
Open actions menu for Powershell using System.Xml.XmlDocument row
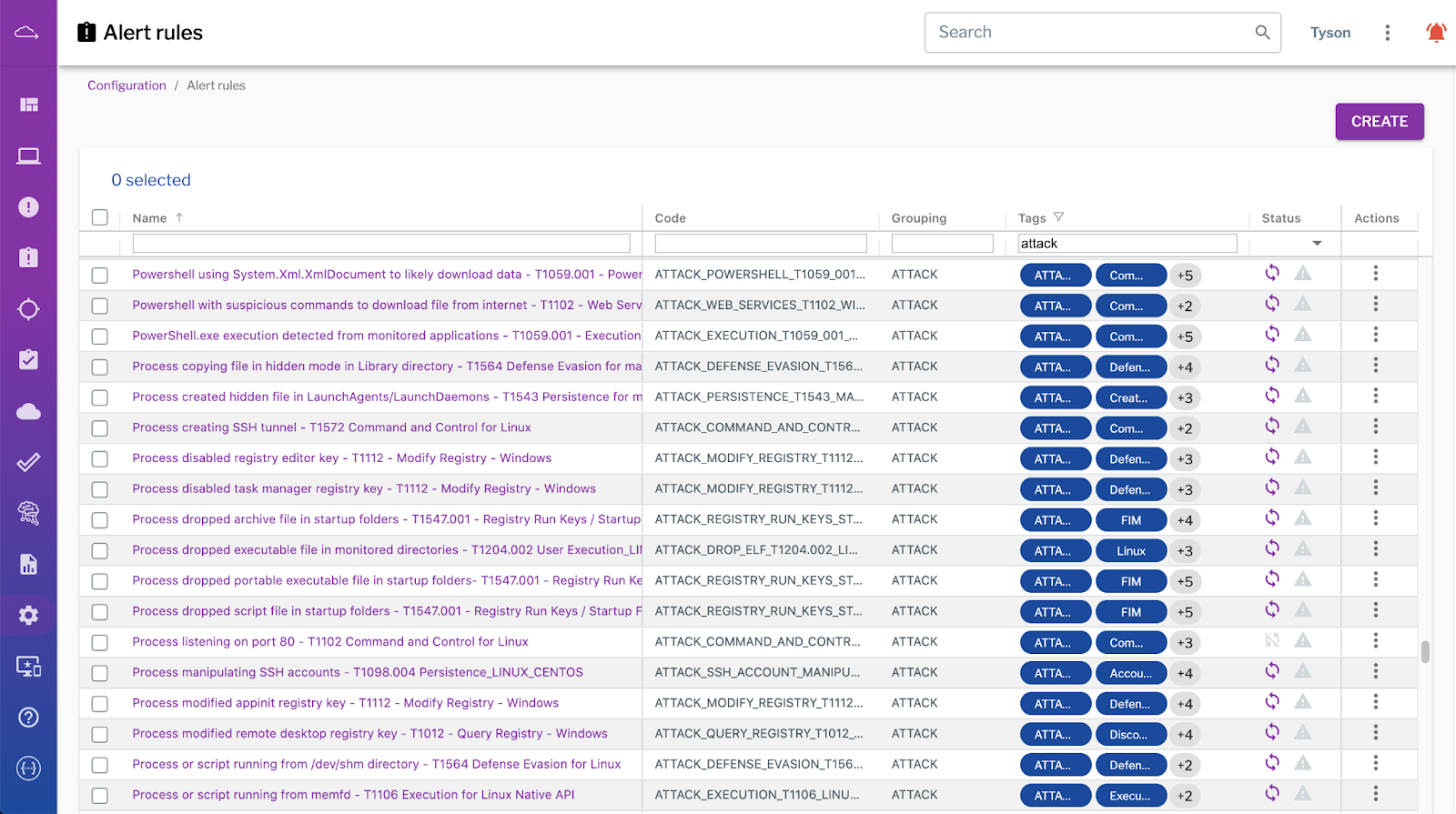[x=1375, y=273]
